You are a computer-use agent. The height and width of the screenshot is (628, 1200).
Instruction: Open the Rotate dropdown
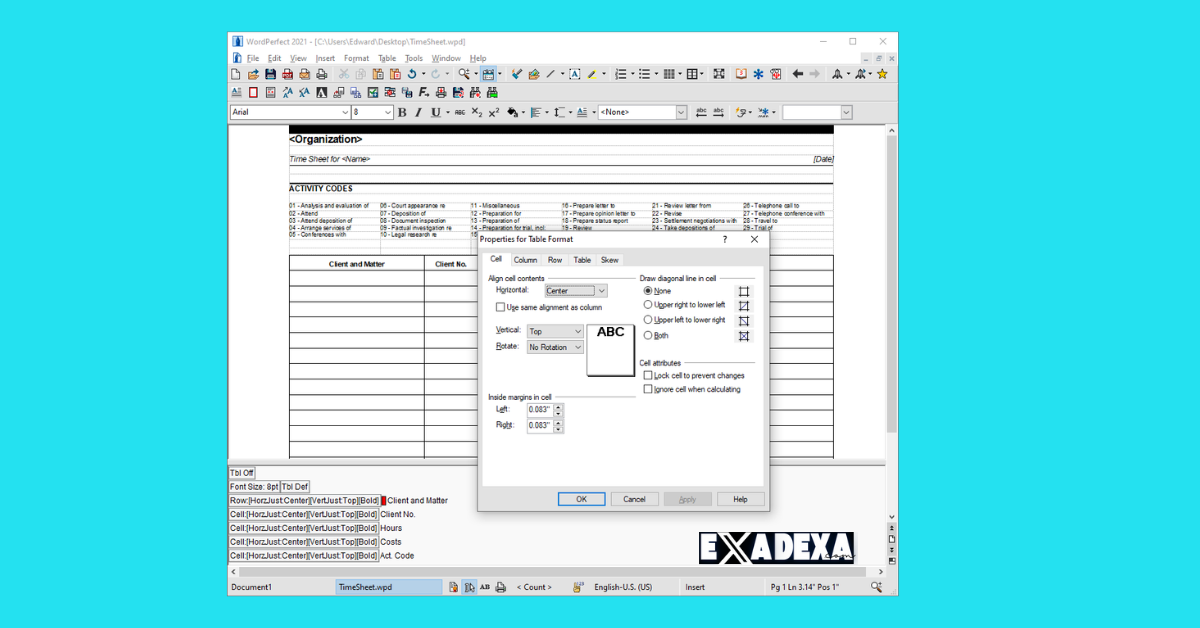tap(578, 347)
